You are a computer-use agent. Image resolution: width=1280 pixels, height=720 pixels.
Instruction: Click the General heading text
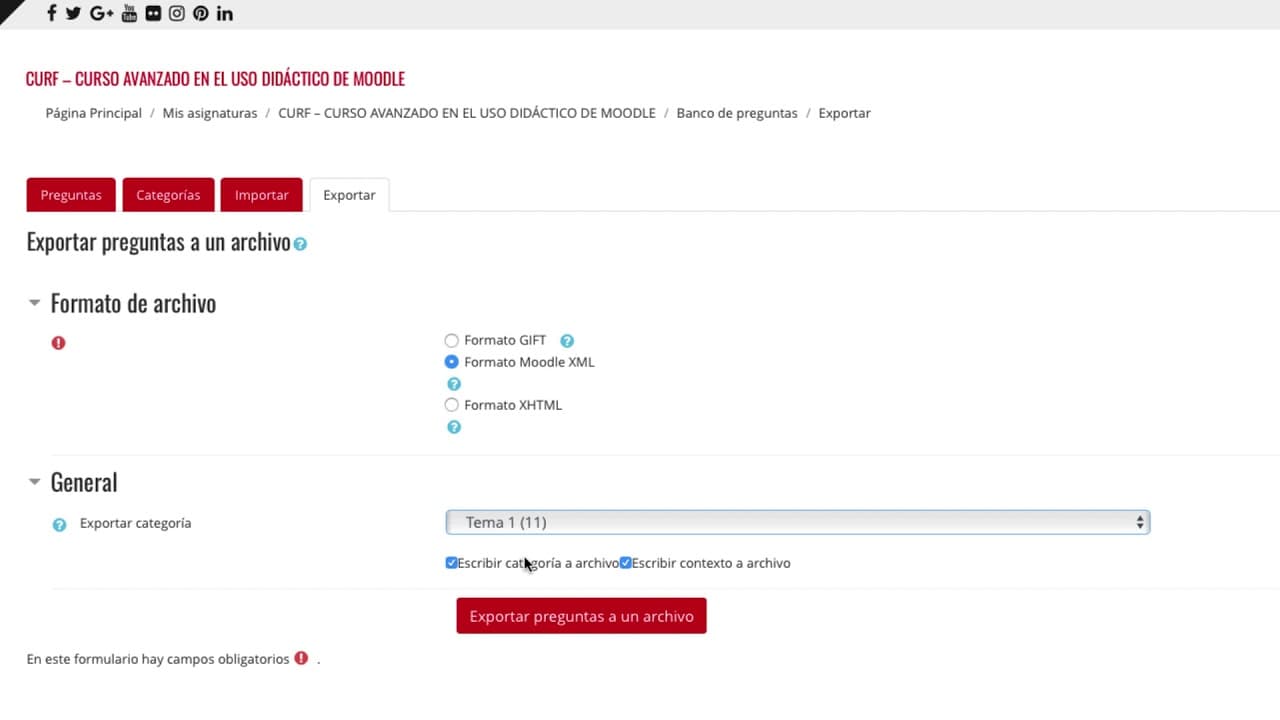coord(84,482)
